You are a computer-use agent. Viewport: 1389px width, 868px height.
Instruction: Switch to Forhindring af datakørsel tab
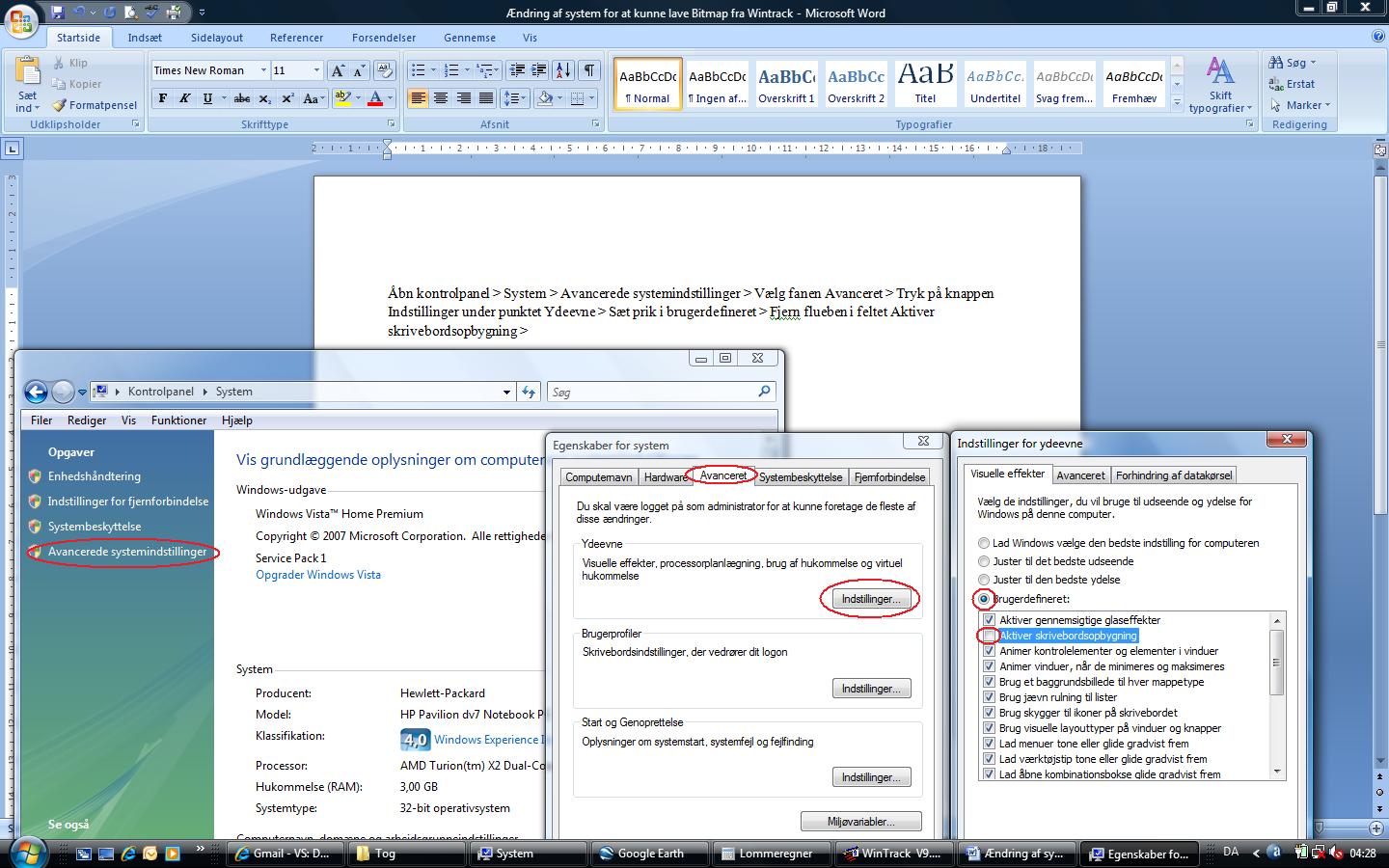(x=1173, y=475)
